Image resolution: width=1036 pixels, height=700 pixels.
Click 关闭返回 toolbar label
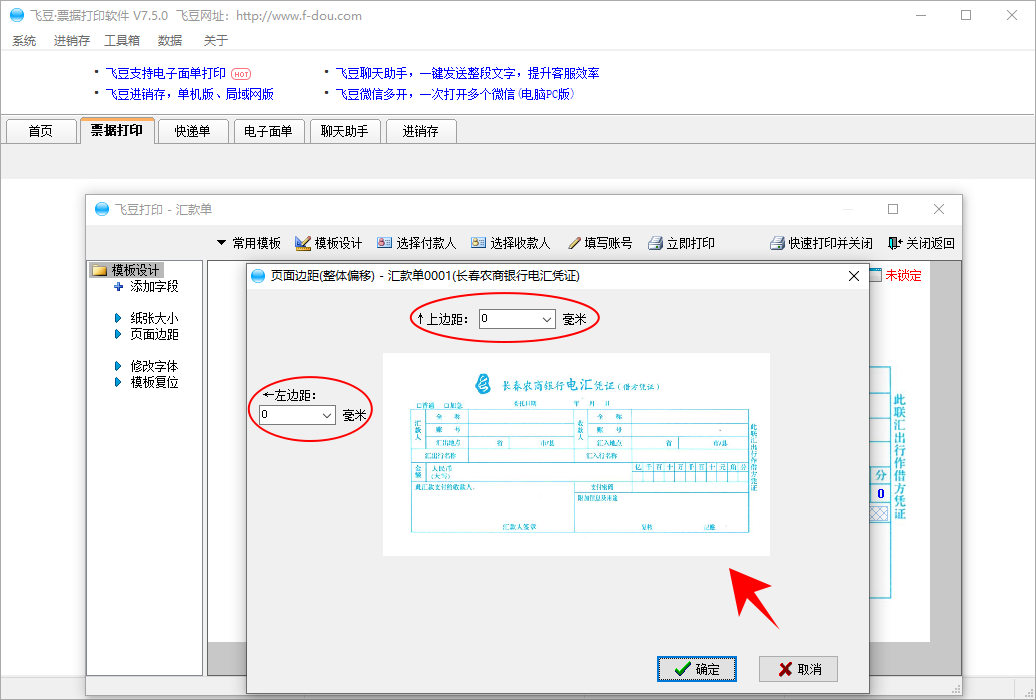click(x=930, y=243)
